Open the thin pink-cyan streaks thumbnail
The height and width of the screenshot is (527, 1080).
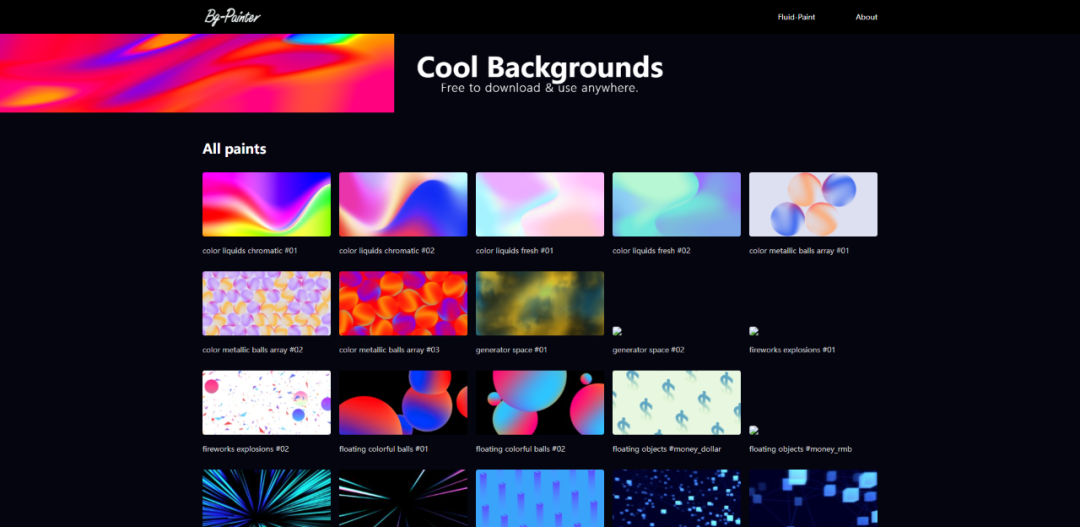[403, 498]
